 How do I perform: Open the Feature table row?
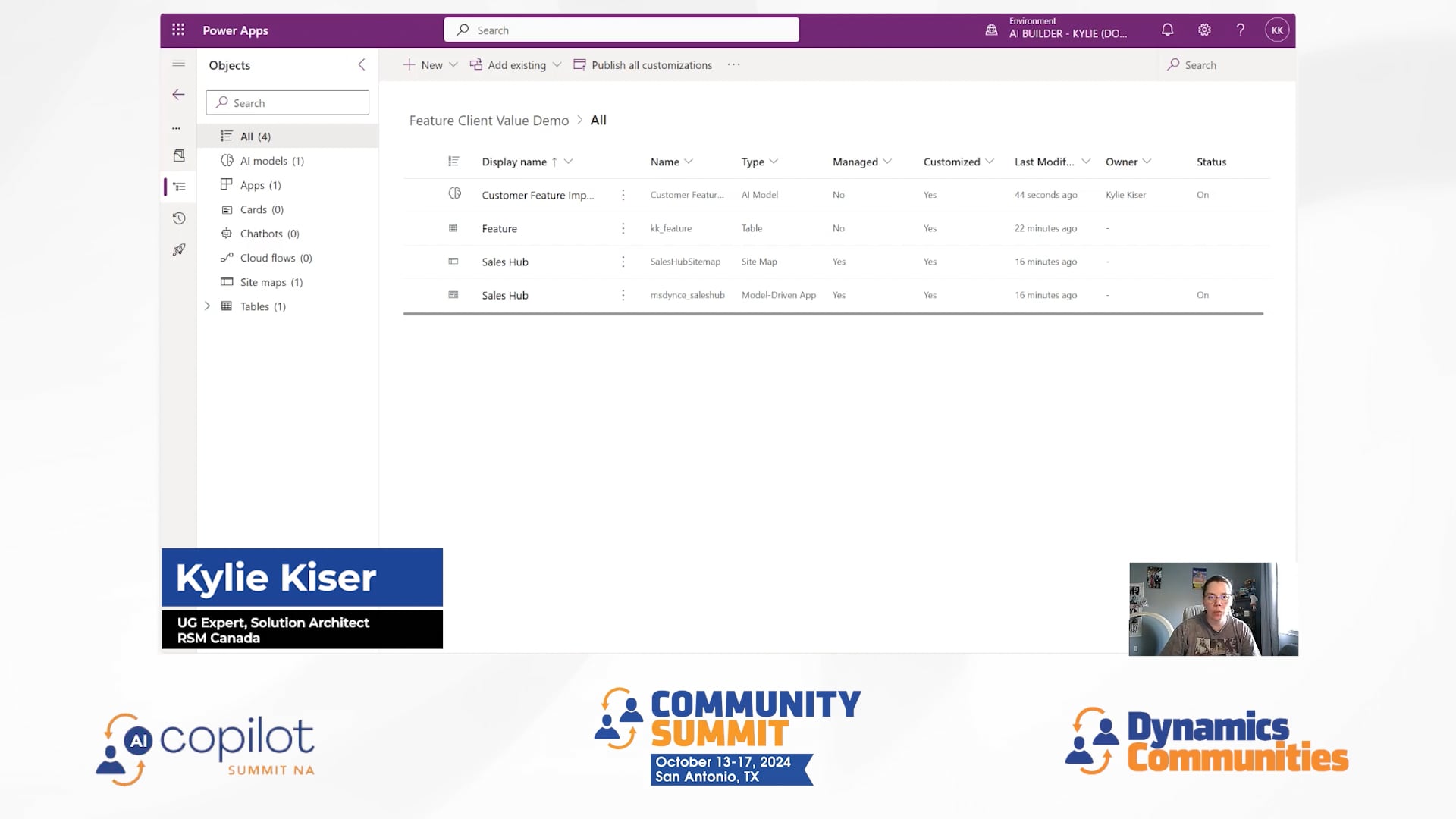click(499, 228)
